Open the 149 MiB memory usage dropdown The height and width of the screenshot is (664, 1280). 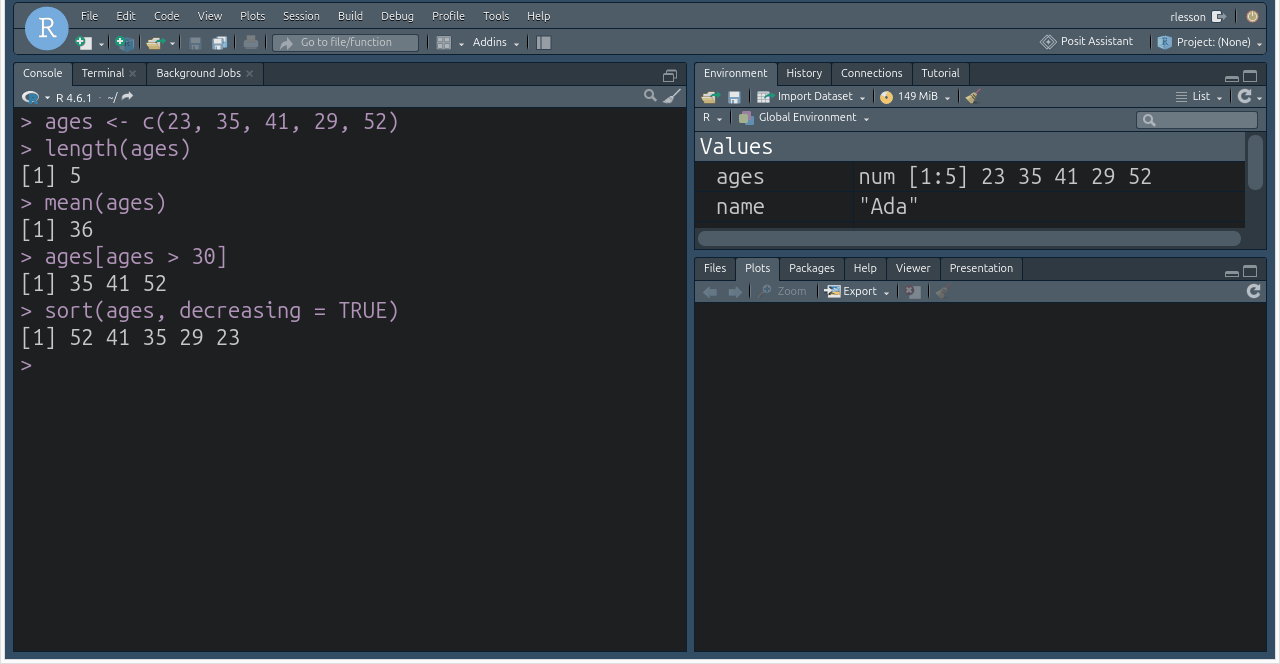click(x=916, y=97)
